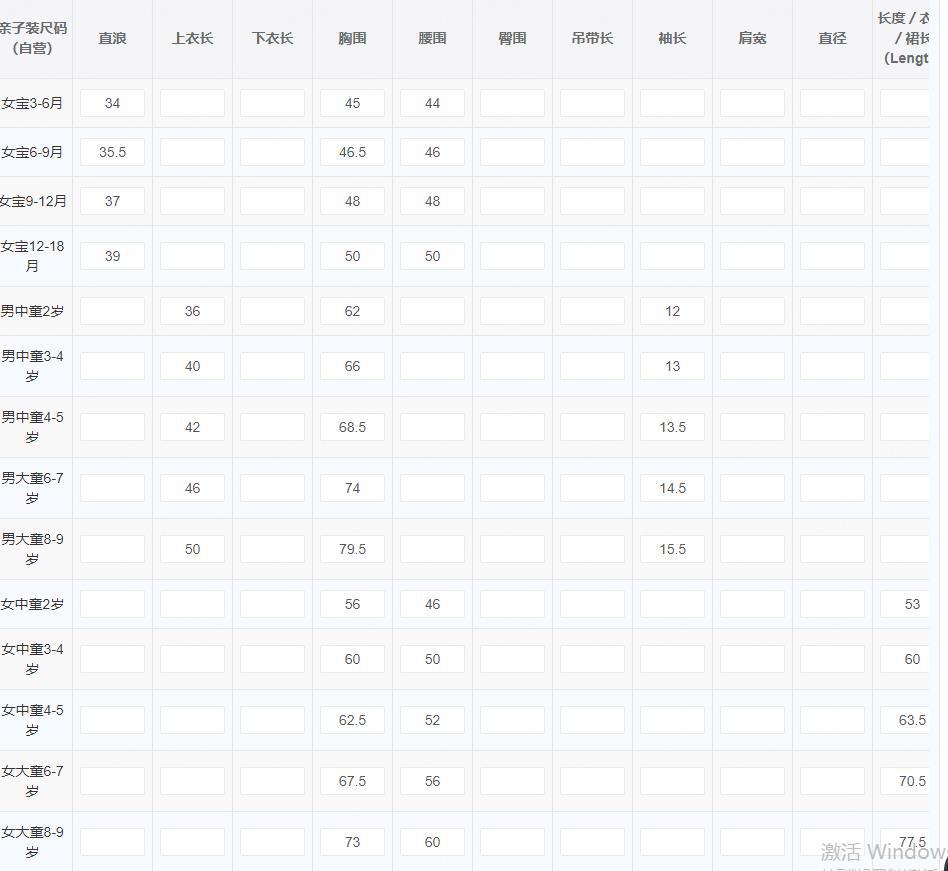Image resolution: width=948 pixels, height=871 pixels.
Task: Click the 胸围 field showing 67.5
Action: click(352, 782)
